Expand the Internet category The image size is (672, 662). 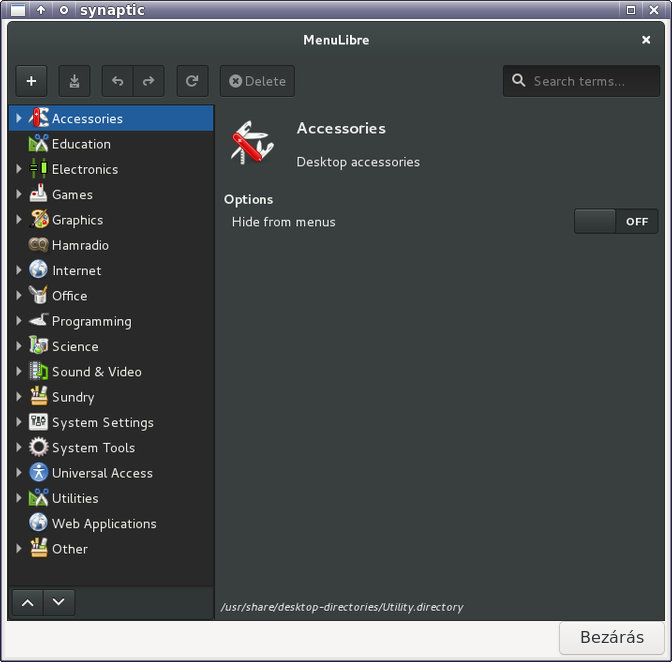point(18,270)
